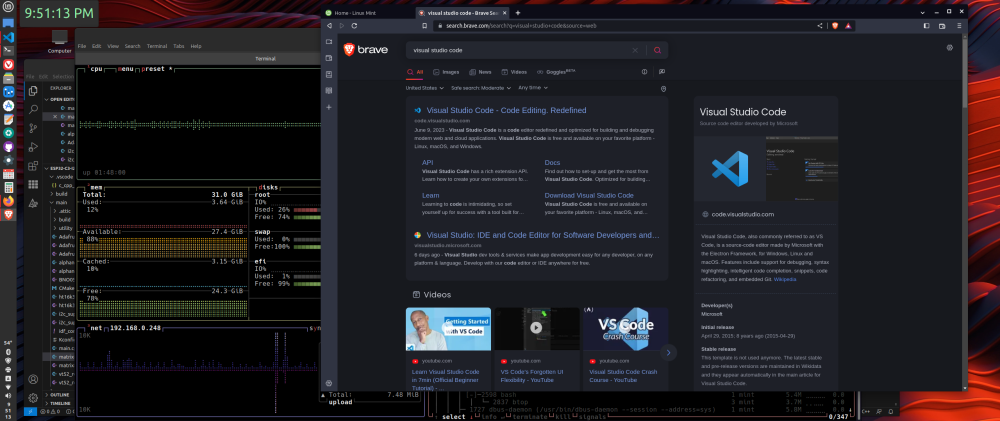Viewport: 1000px width, 421px height.
Task: Open the United States region dropdown
Action: click(425, 88)
